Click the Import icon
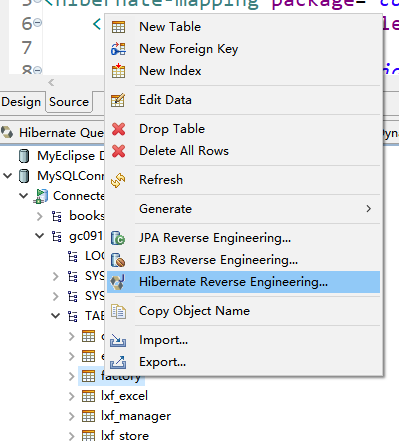 (x=118, y=340)
